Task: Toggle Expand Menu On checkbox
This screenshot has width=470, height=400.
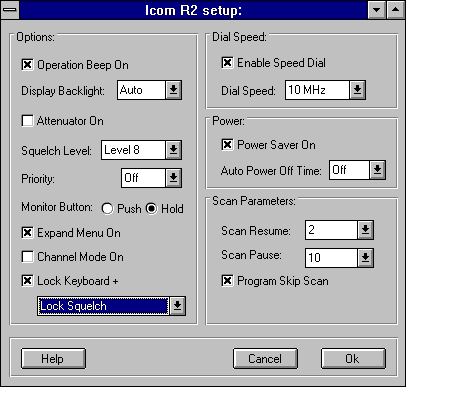Action: coord(27,233)
